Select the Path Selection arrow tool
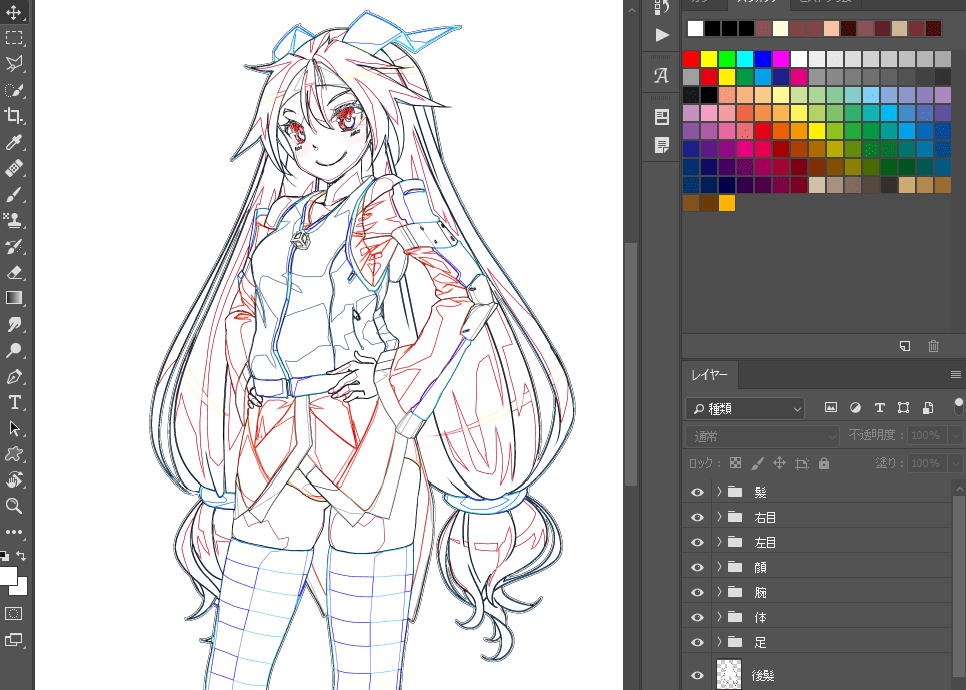This screenshot has width=966, height=690. tap(14, 428)
